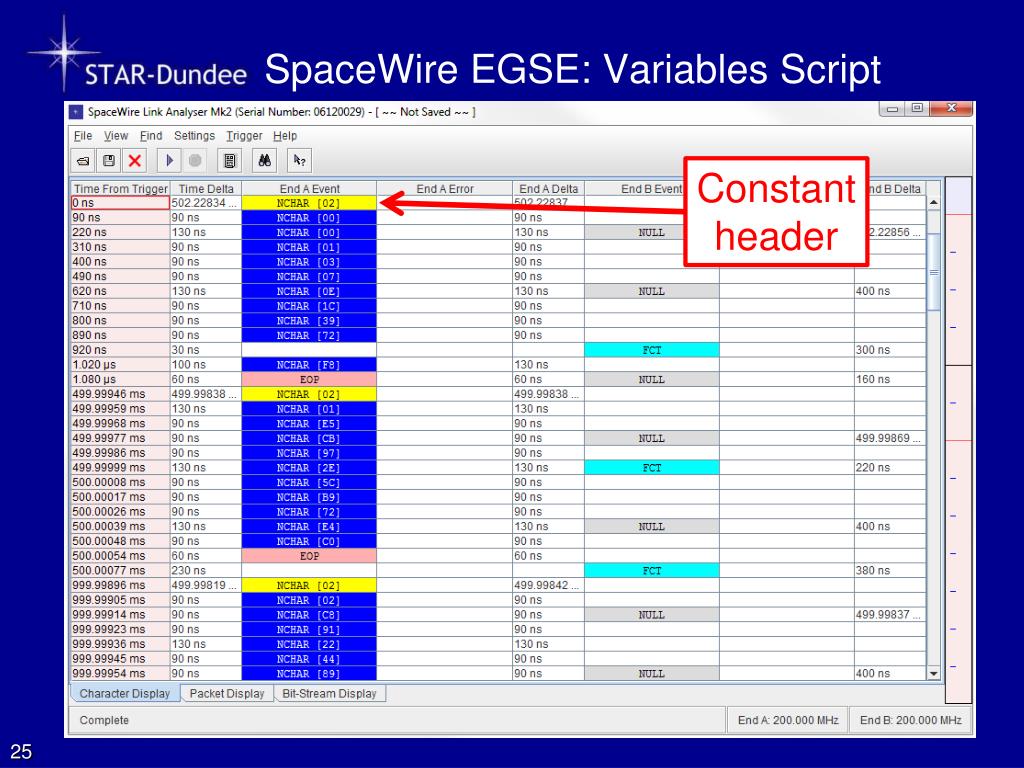
Task: Click the End A: 200.000 MHz status field
Action: (788, 720)
